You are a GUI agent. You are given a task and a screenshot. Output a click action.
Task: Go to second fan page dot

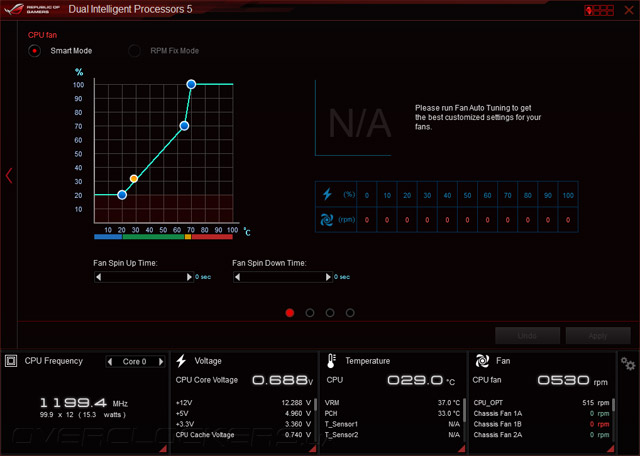tap(310, 313)
